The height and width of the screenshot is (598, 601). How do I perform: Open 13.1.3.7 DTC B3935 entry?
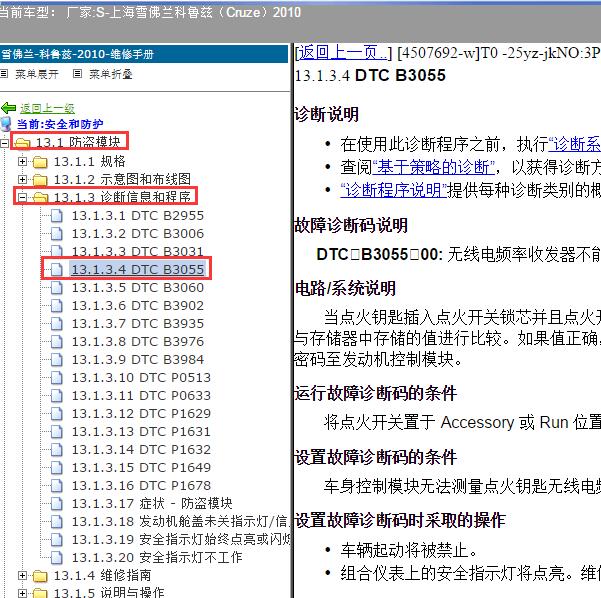pos(138,324)
